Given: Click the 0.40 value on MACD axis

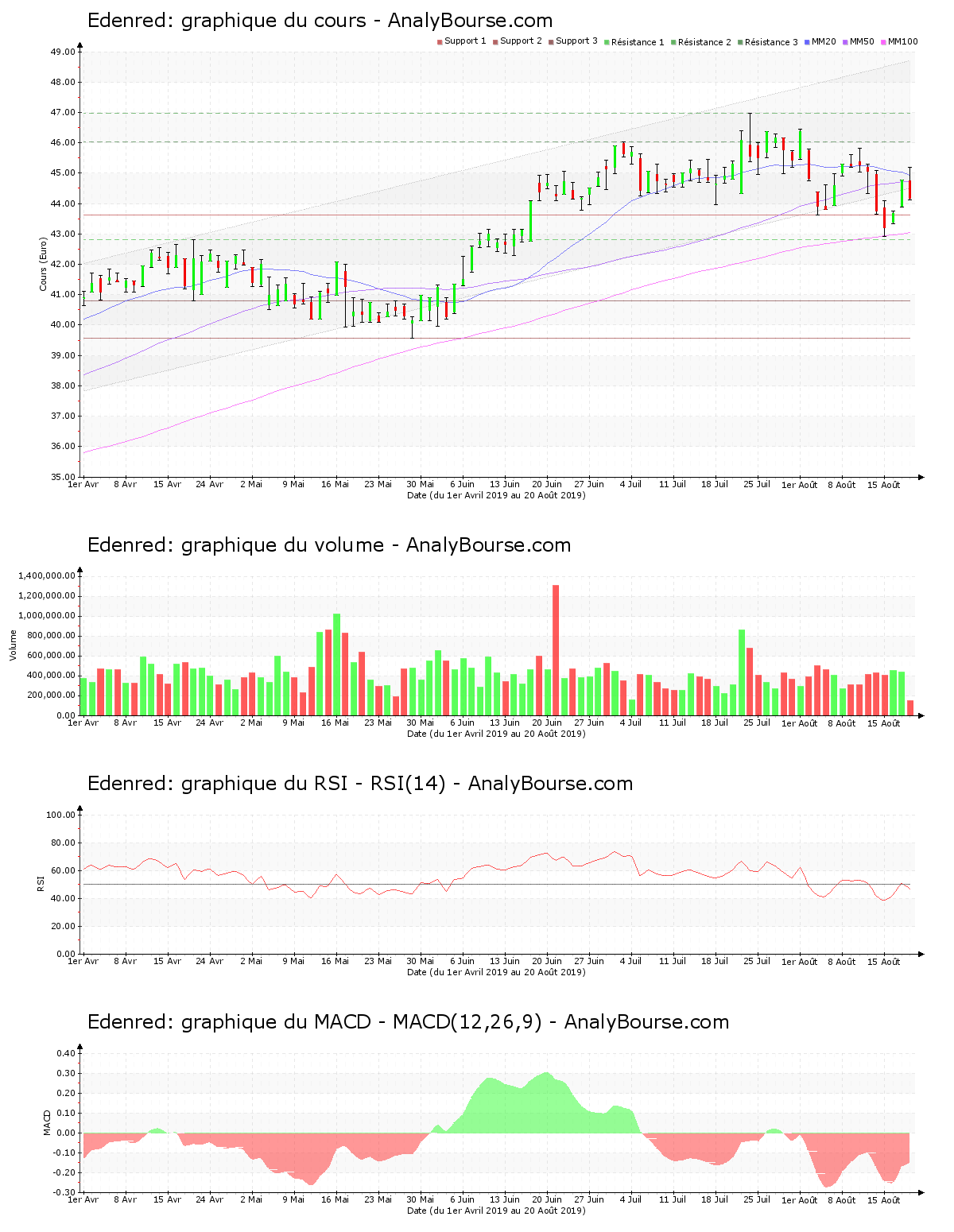Looking at the screenshot, I should [66, 1054].
